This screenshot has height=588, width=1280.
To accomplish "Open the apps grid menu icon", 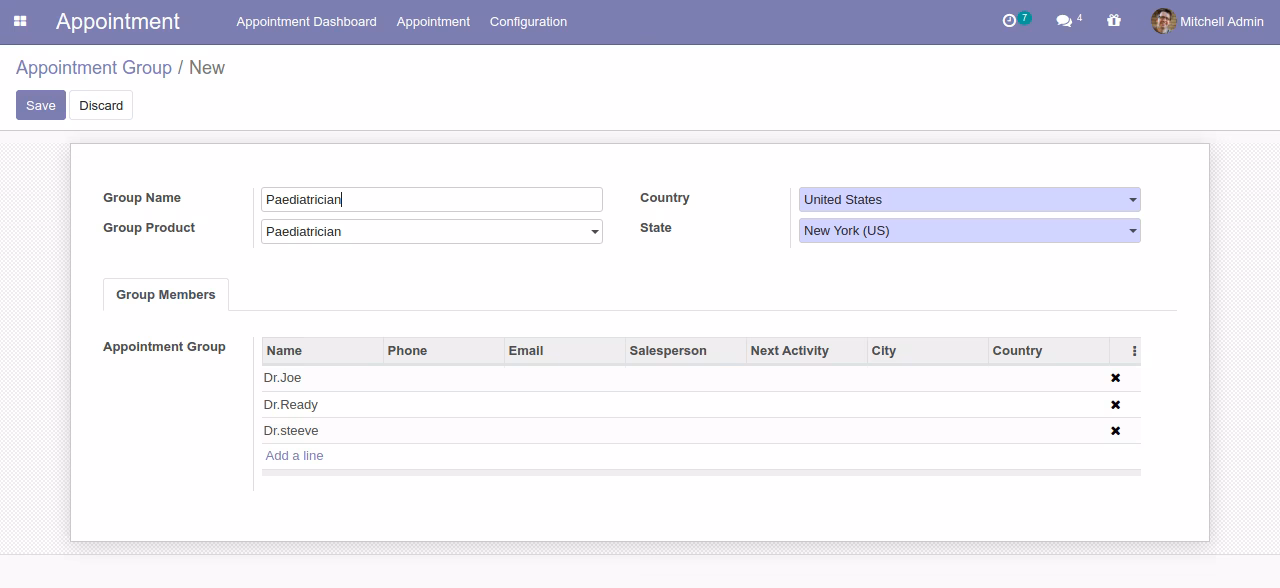I will click(20, 21).
